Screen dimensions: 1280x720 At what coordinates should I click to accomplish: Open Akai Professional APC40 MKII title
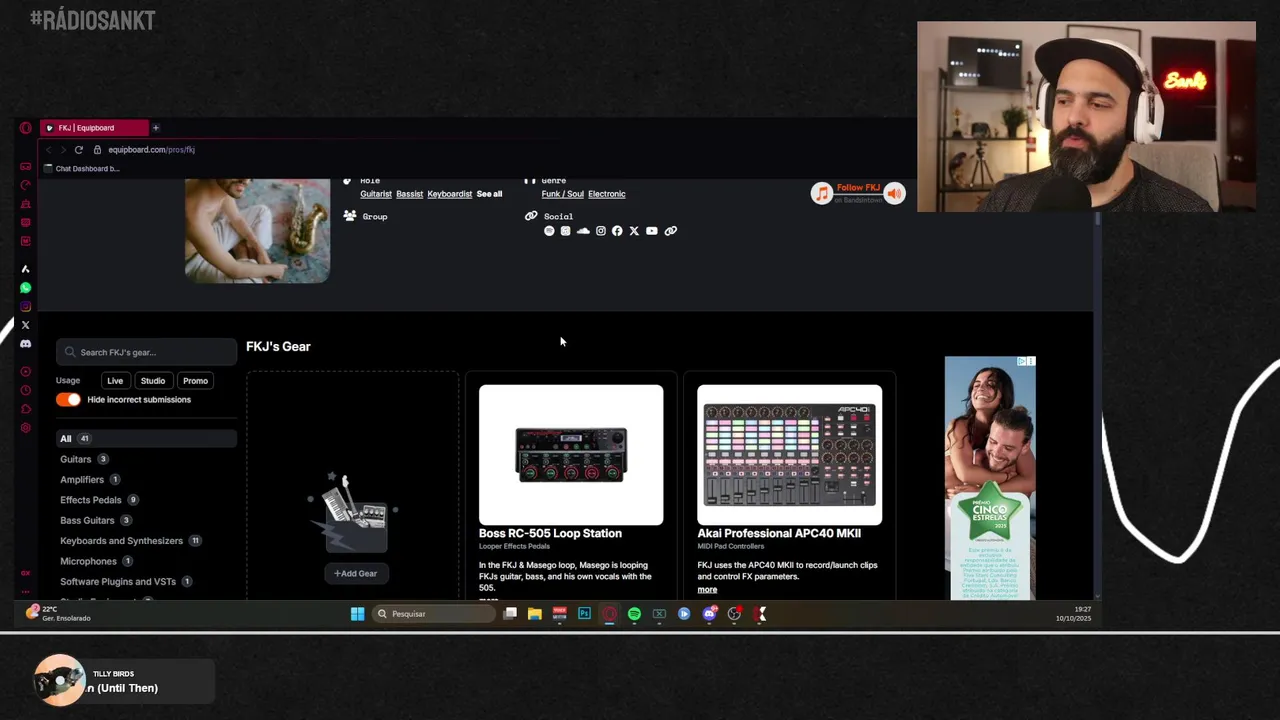click(779, 534)
